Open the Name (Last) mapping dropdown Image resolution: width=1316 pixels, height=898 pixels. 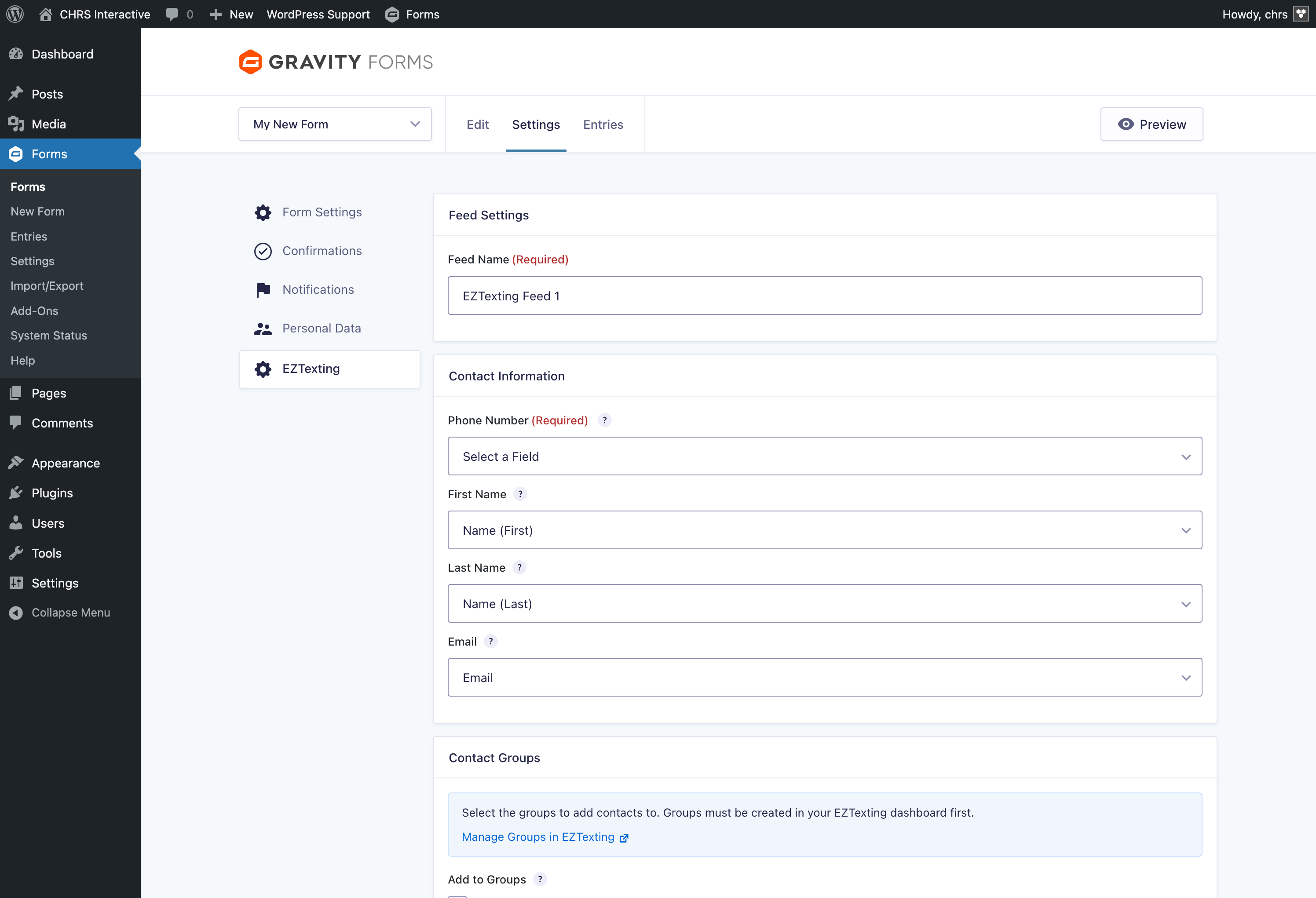[x=825, y=603]
